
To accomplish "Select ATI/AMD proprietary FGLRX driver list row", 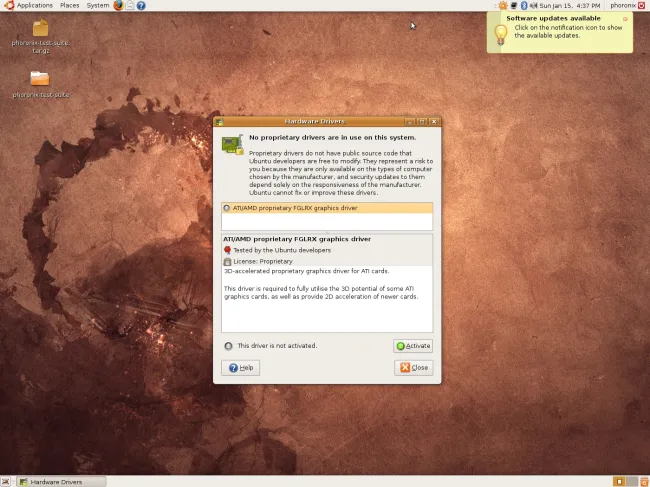I will (x=327, y=208).
